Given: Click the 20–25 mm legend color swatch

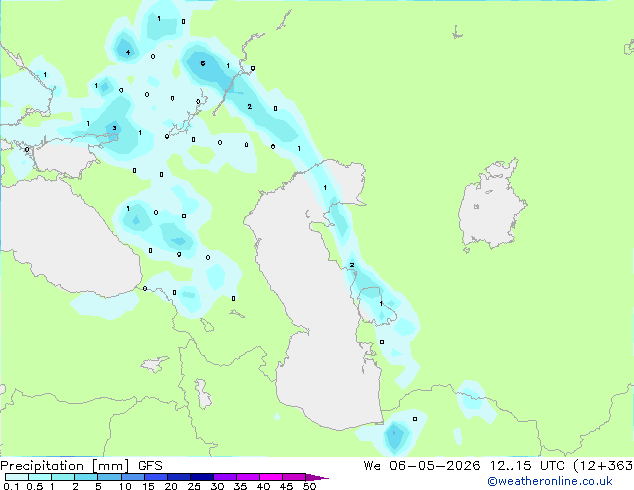Looking at the screenshot, I should click(178, 477).
